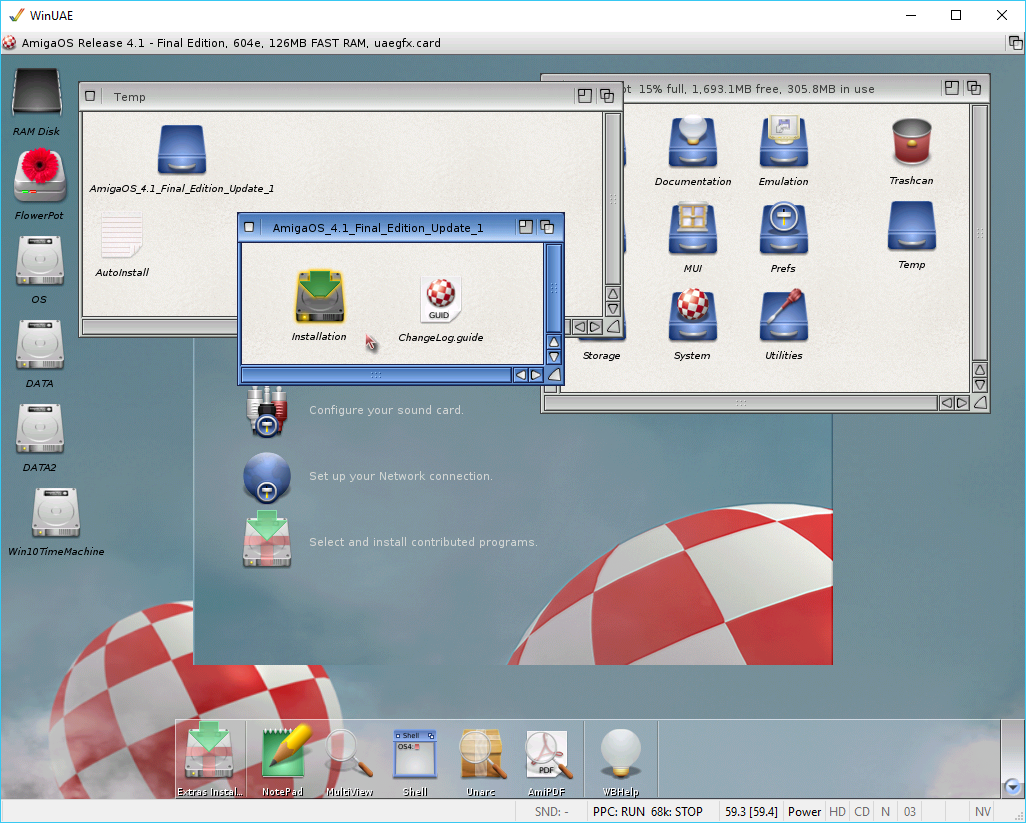The image size is (1026, 823).
Task: Select the FlowerPot drive icon
Action: (39, 175)
